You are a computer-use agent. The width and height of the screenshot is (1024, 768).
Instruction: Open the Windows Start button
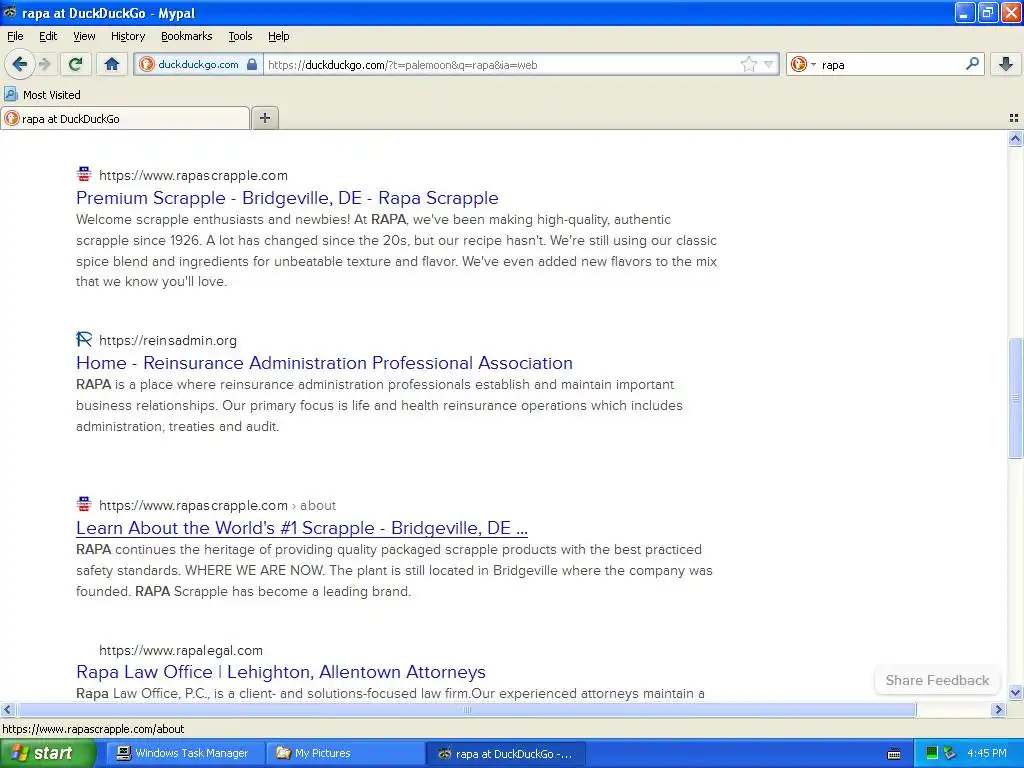click(x=48, y=753)
